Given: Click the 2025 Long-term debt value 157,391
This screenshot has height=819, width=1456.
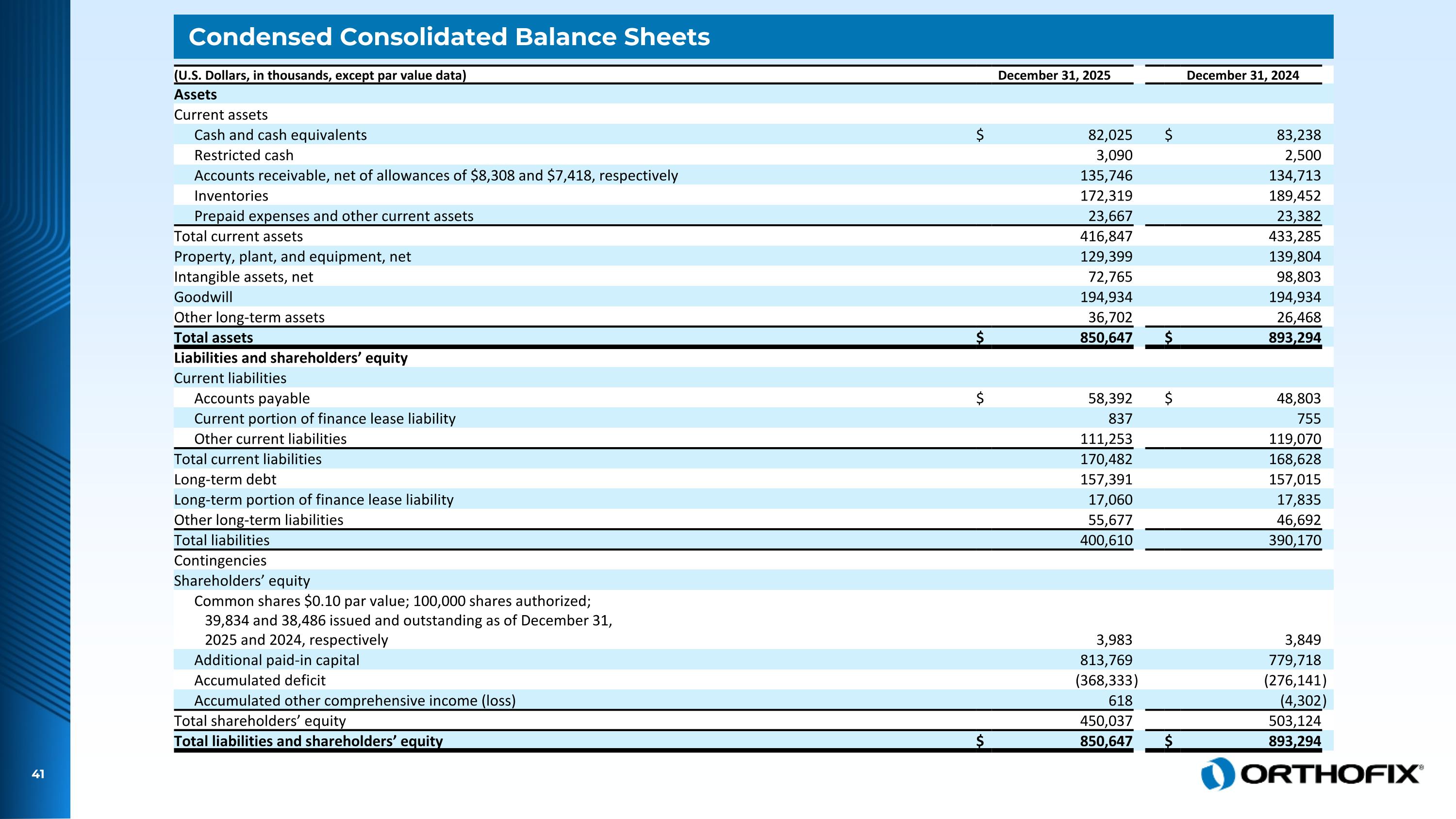Looking at the screenshot, I should [1106, 479].
